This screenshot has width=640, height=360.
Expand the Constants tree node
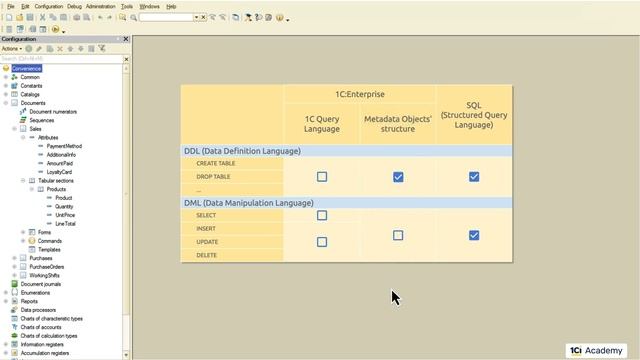tap(6, 86)
